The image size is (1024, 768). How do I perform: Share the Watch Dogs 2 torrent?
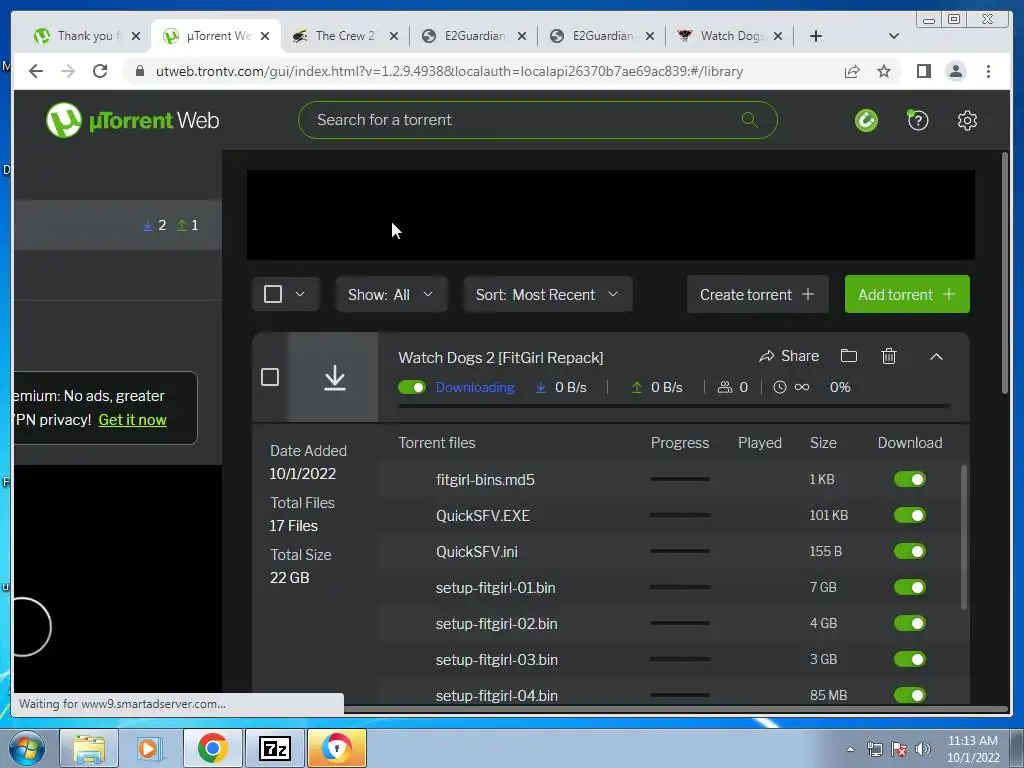point(789,356)
